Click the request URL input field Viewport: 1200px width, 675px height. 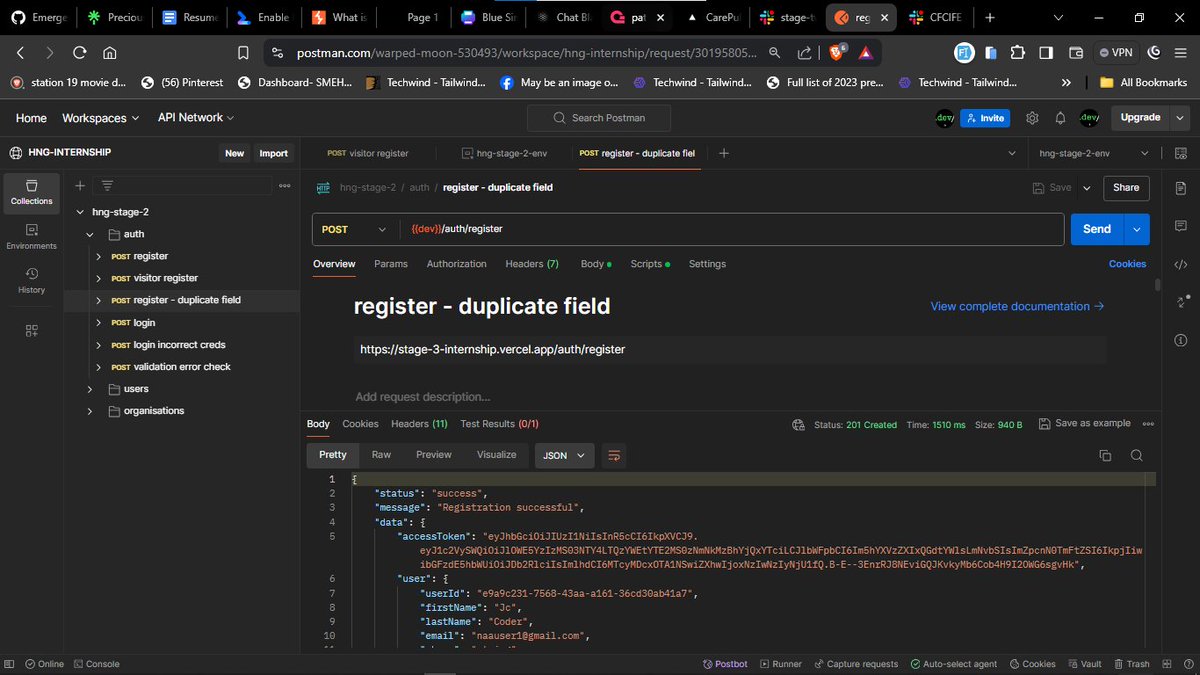tap(732, 229)
